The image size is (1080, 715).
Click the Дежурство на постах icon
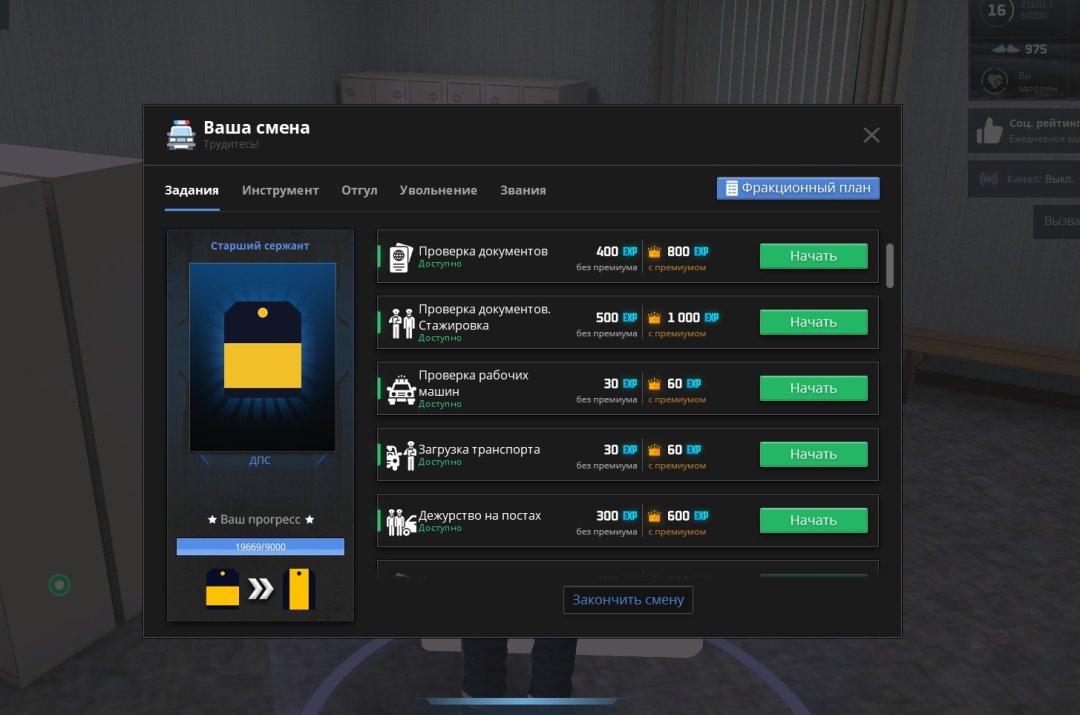coord(401,521)
